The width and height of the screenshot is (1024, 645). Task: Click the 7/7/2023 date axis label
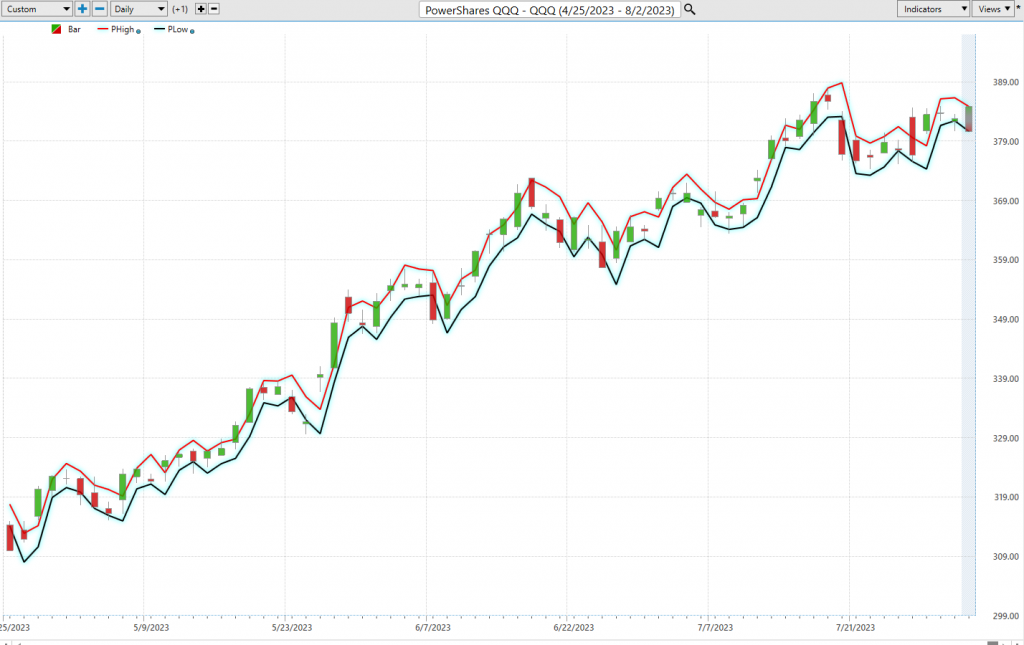coord(714,628)
